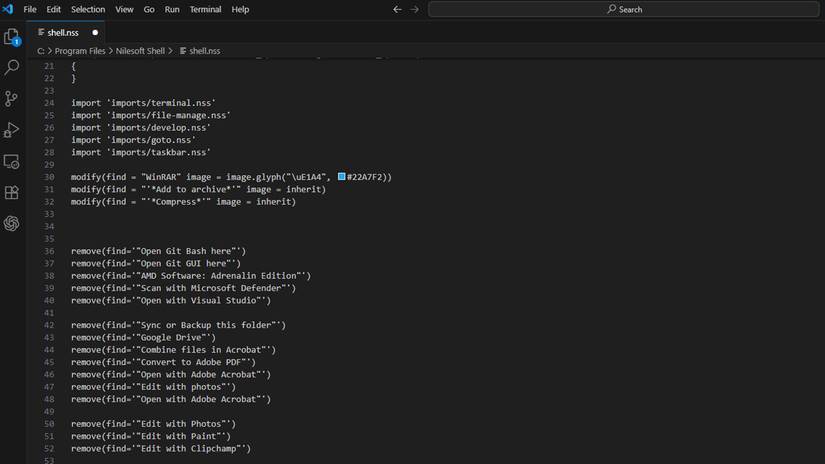
Task: Click the "Edit with photos" line 47
Action: point(153,387)
